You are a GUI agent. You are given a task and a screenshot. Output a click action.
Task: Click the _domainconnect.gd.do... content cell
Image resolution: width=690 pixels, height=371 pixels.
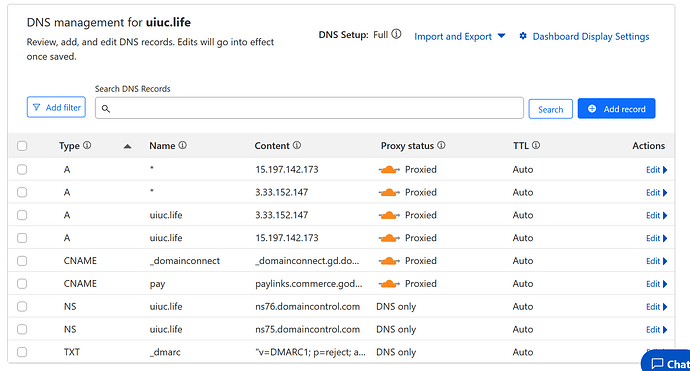(307, 261)
